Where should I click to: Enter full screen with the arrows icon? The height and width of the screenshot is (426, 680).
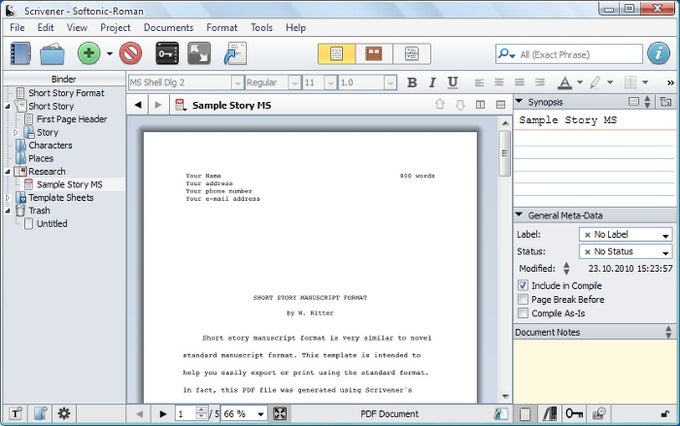click(199, 53)
